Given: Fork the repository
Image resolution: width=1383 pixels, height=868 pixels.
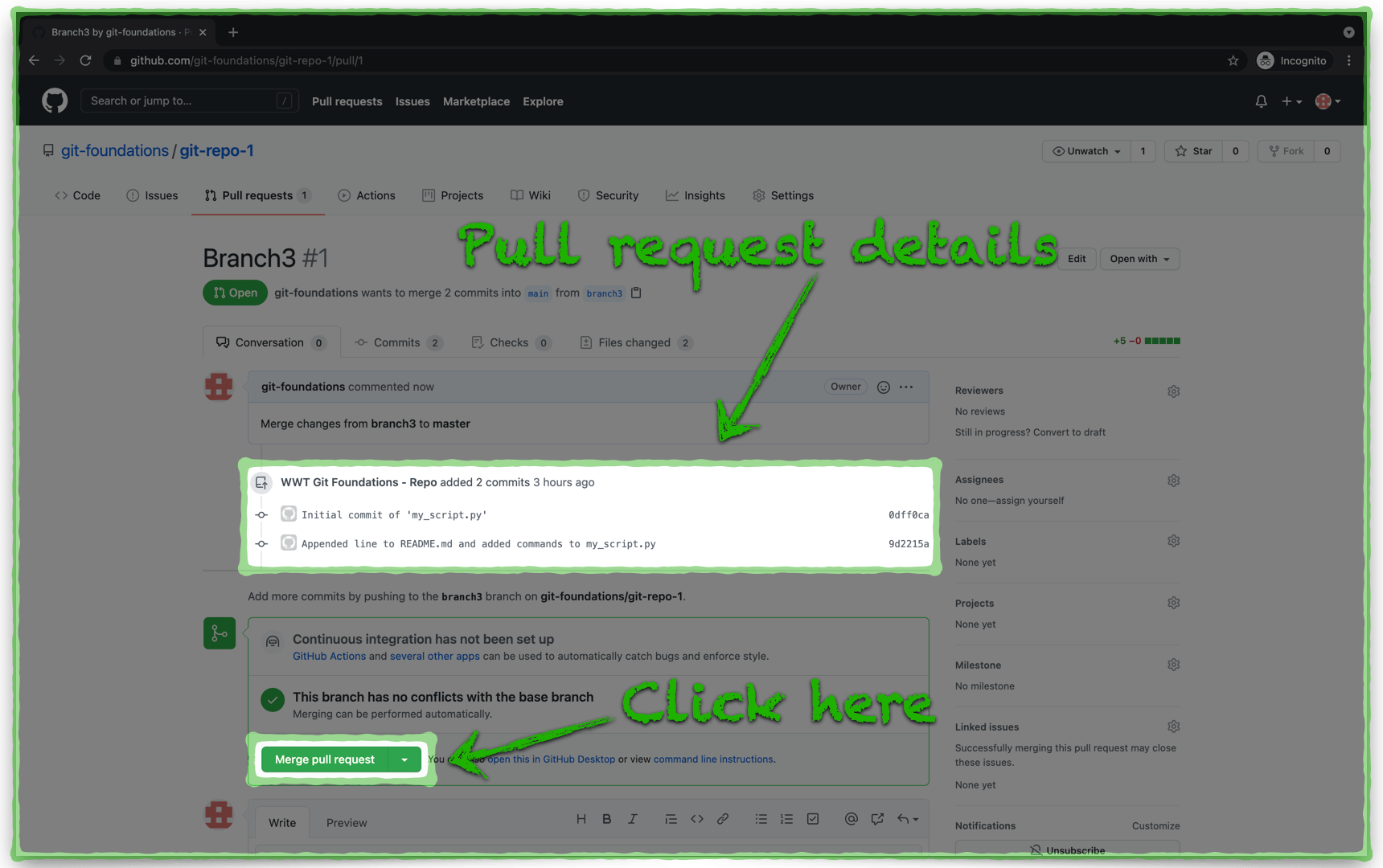Looking at the screenshot, I should pos(1286,151).
